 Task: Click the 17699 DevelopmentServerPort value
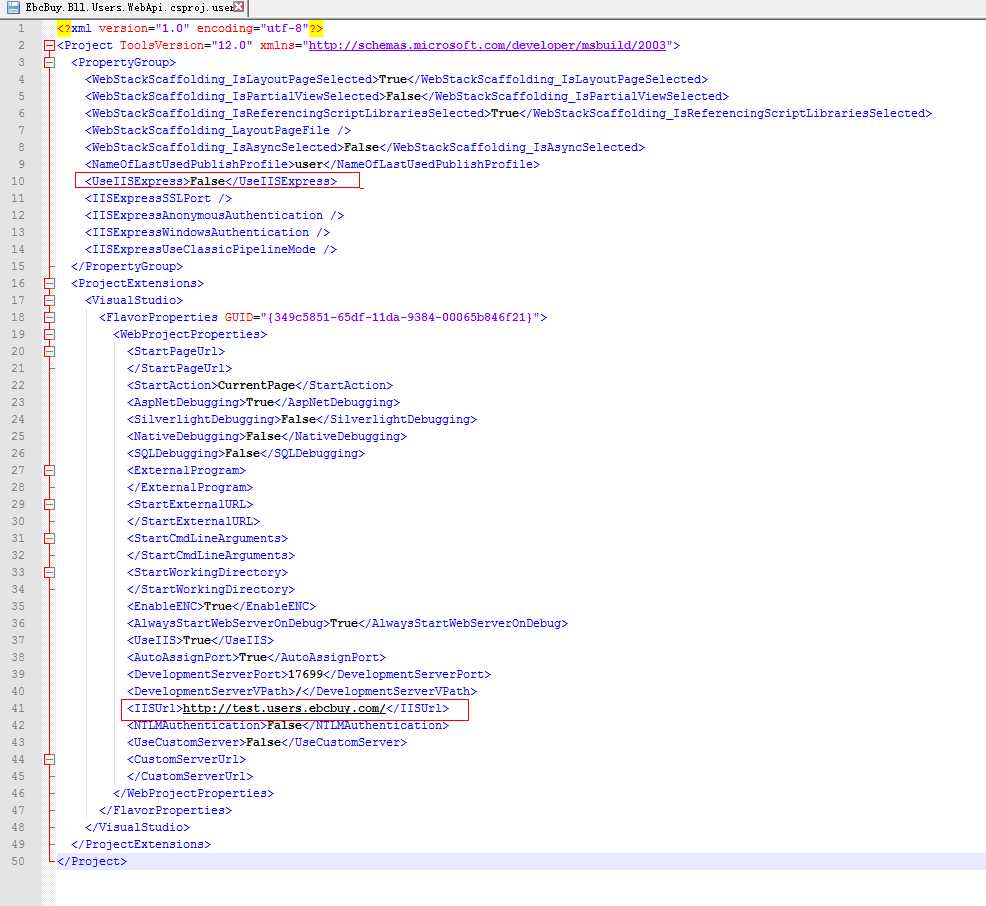(306, 674)
